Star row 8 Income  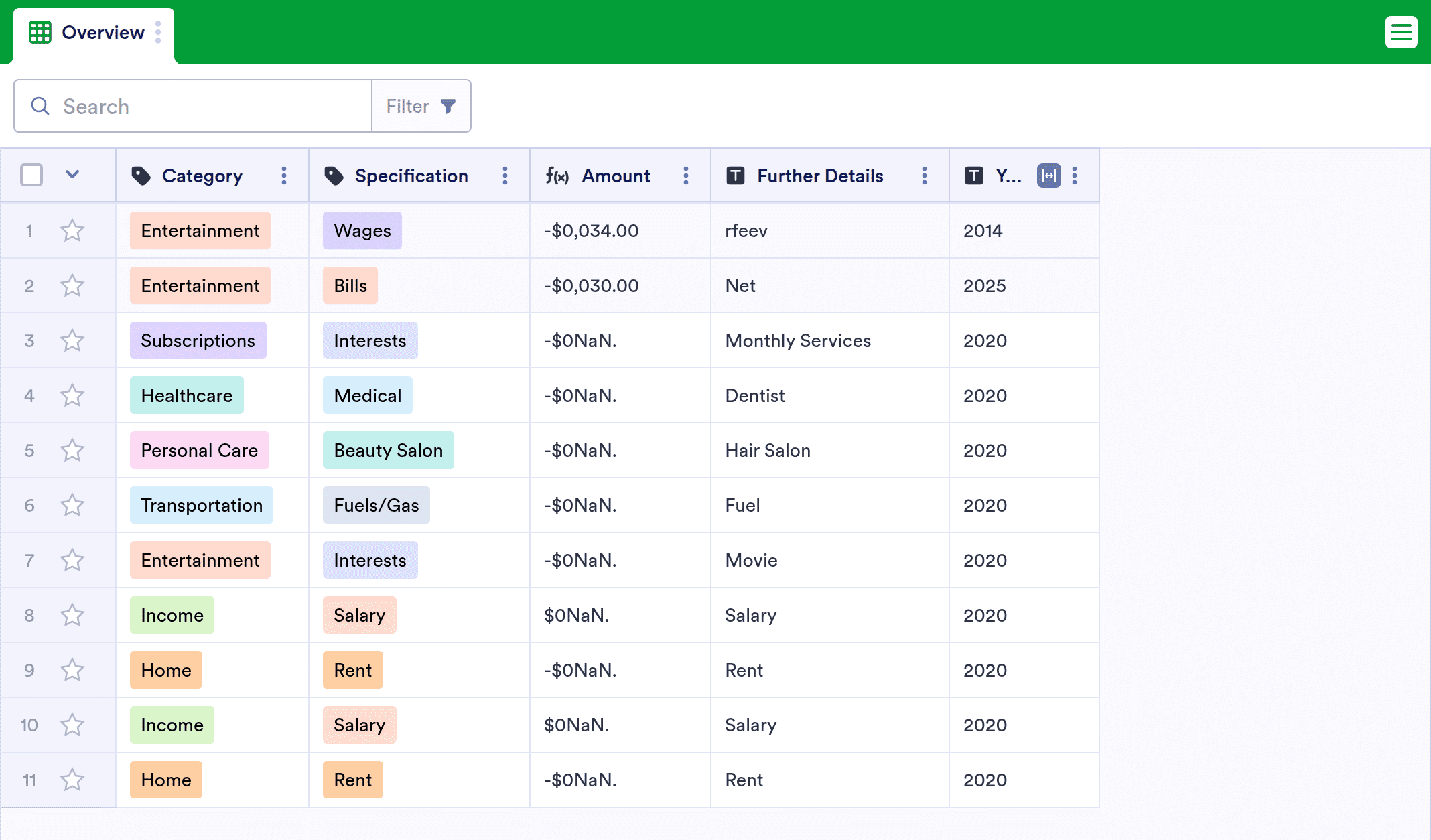pyautogui.click(x=72, y=615)
